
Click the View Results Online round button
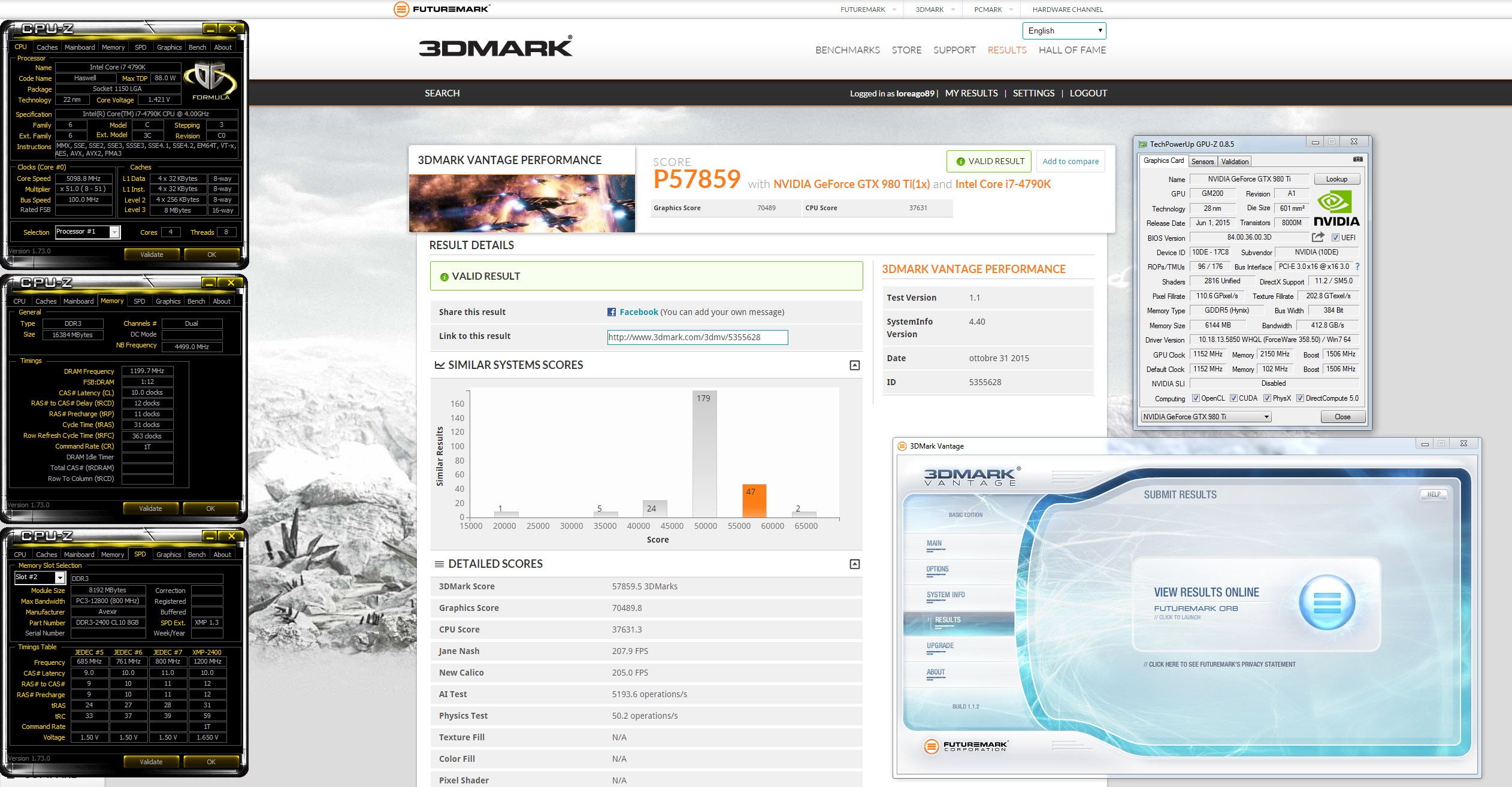click(x=1327, y=603)
